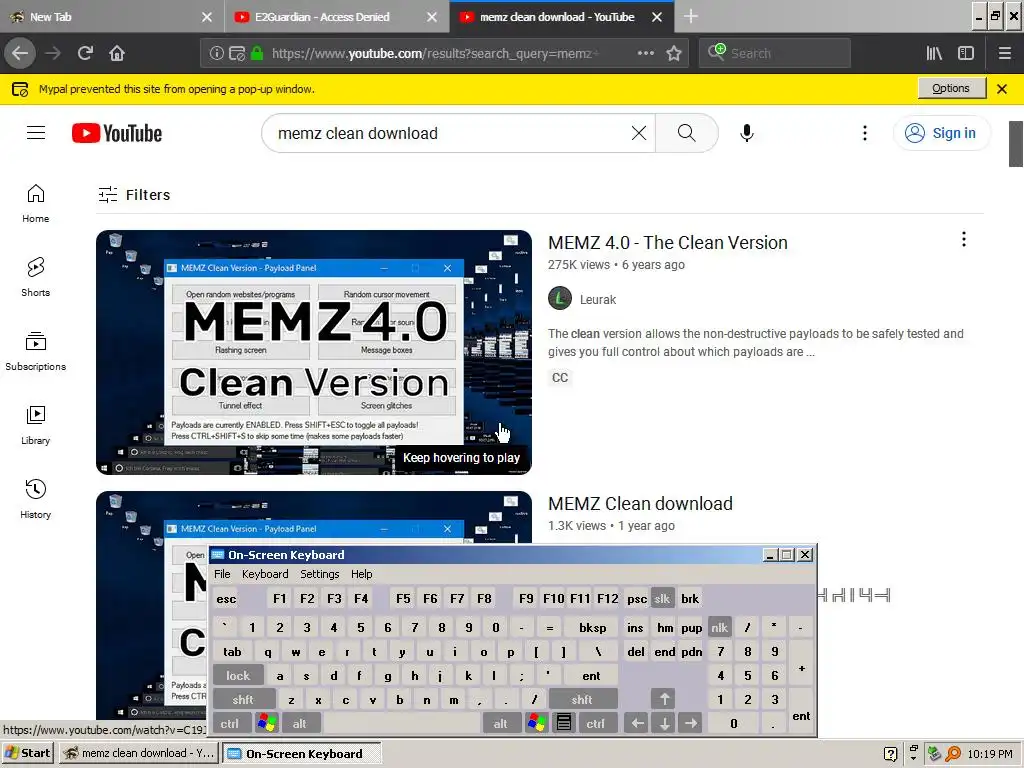The width and height of the screenshot is (1024, 768).
Task: Go back with the browser back arrow
Action: 20,53
